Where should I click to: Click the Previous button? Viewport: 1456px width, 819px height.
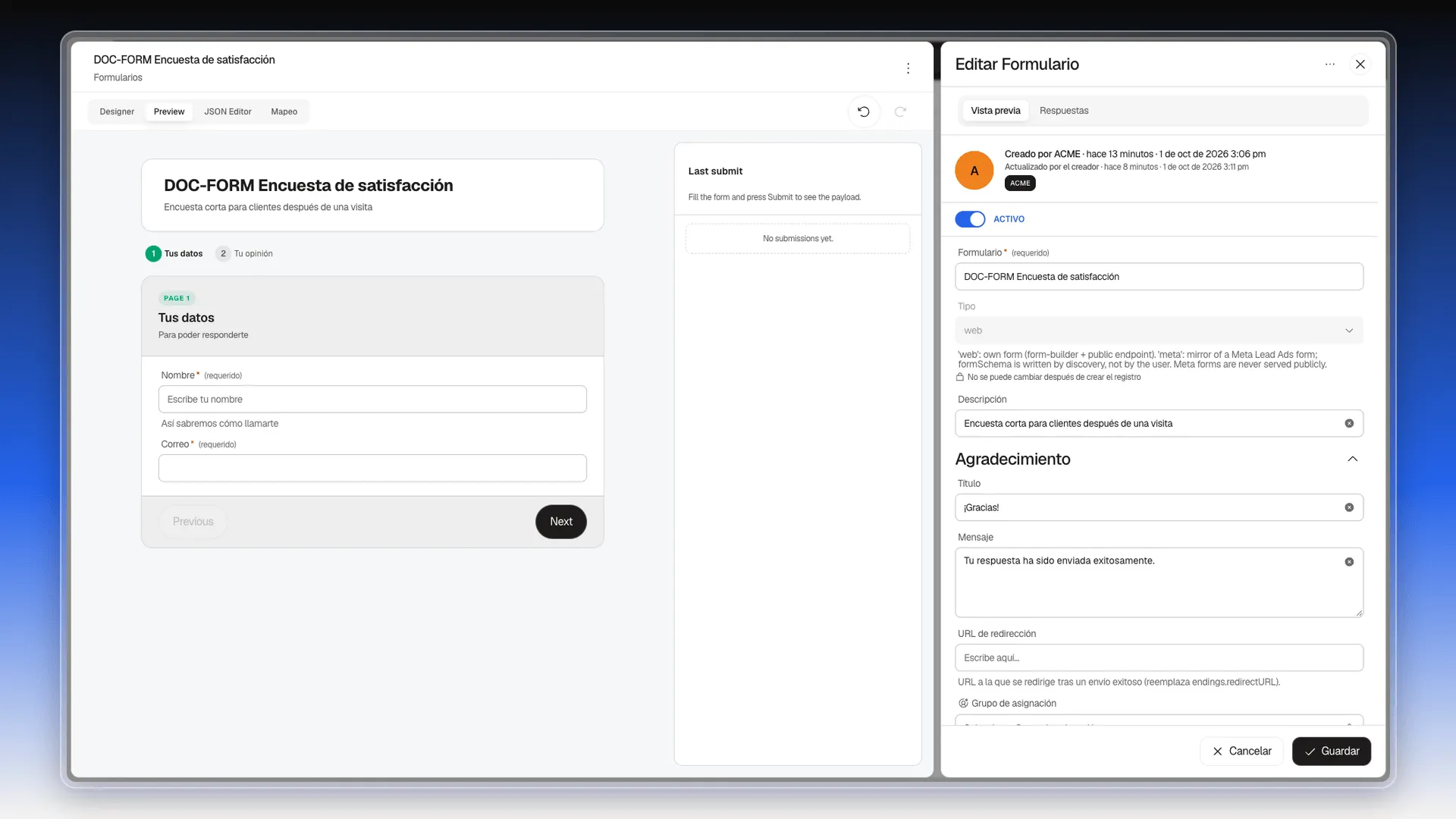(x=193, y=522)
